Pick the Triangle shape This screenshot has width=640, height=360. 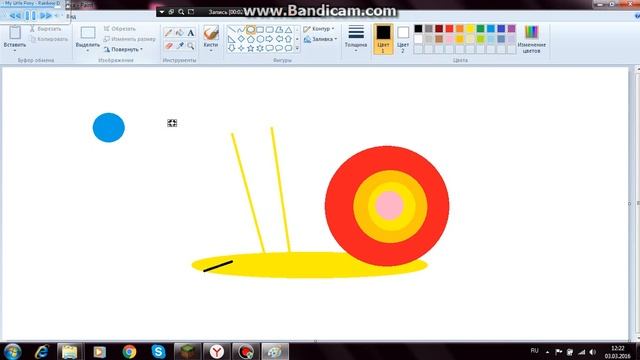(x=289, y=30)
